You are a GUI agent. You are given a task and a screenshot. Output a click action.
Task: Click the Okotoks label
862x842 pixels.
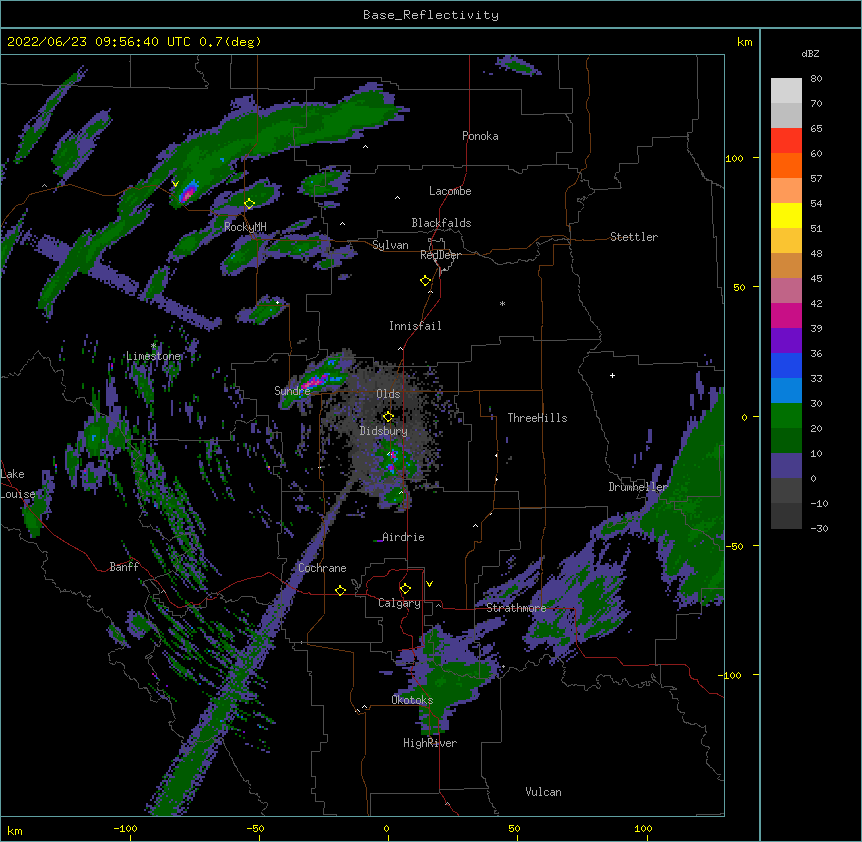click(412, 700)
